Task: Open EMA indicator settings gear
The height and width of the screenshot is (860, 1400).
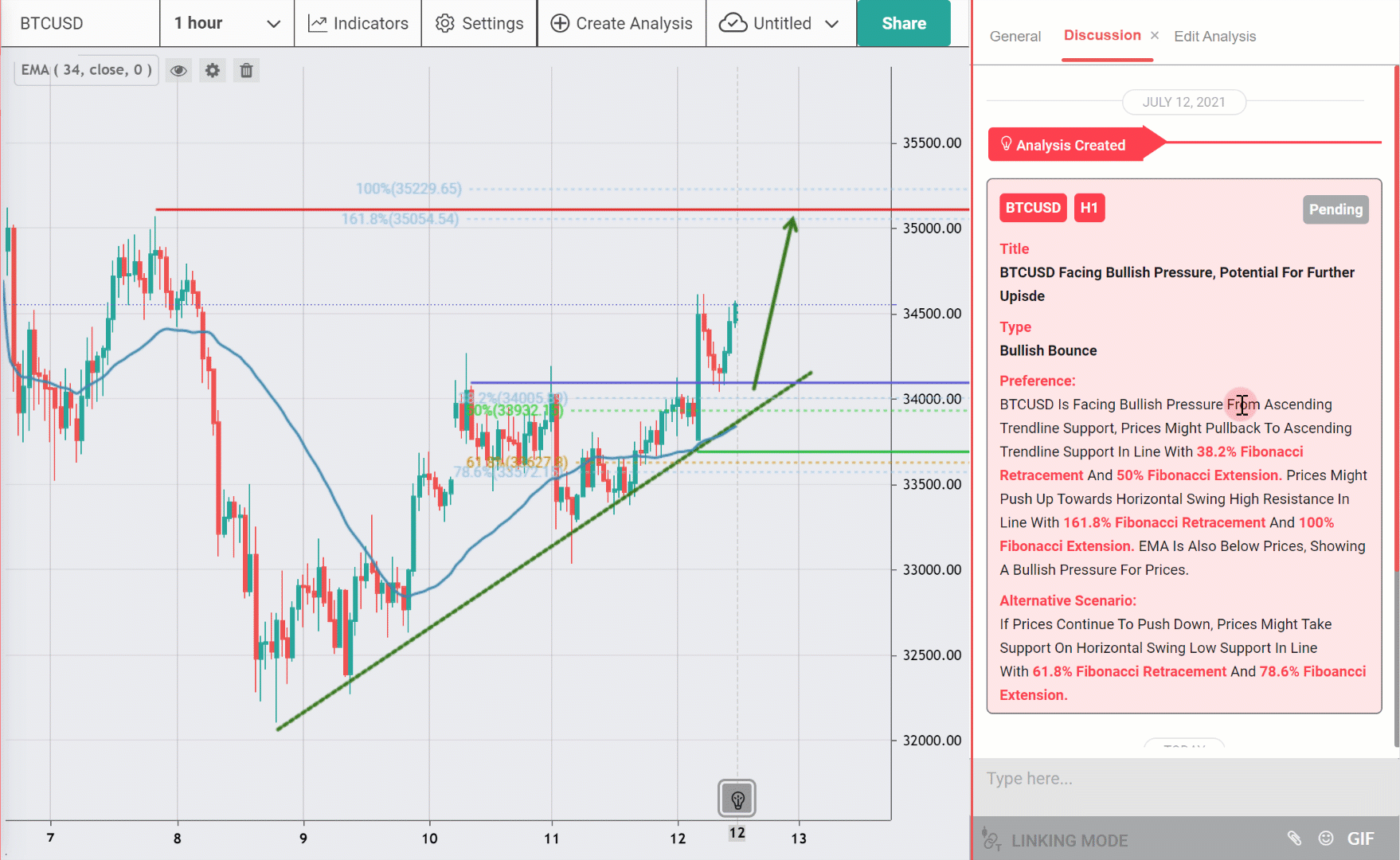Action: (x=213, y=71)
